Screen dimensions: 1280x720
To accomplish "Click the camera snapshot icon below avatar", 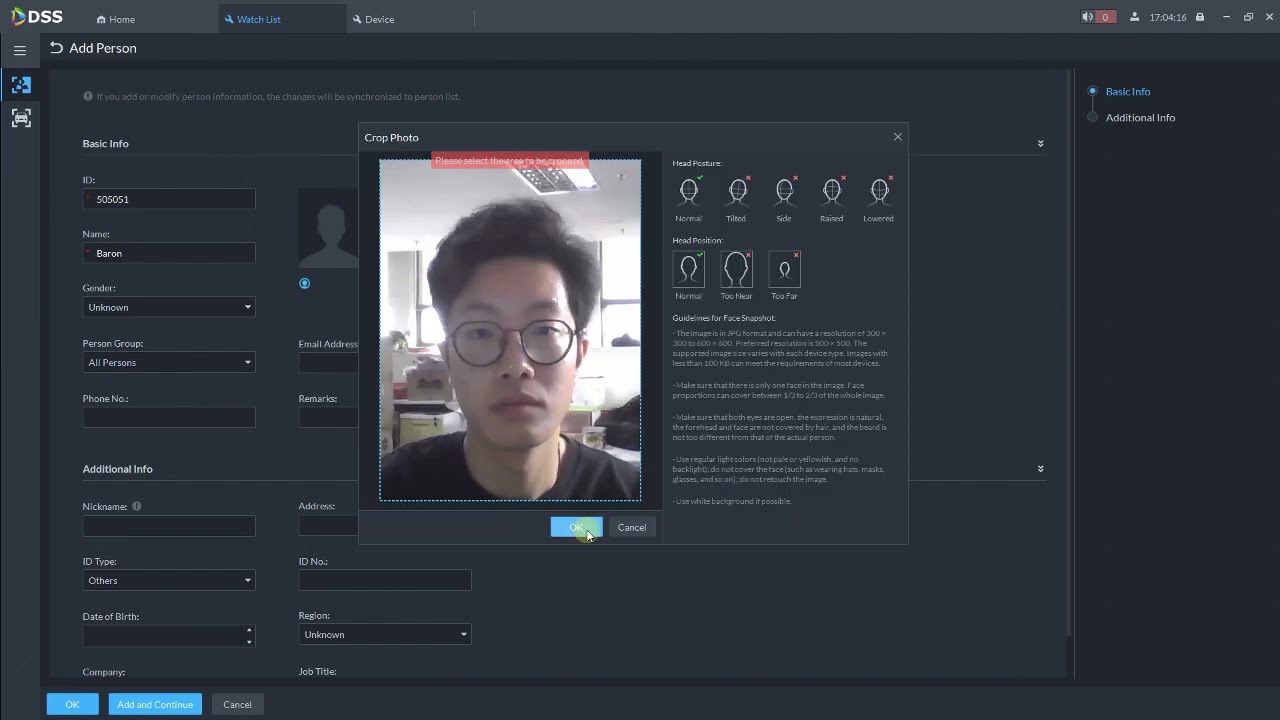I will [x=305, y=283].
